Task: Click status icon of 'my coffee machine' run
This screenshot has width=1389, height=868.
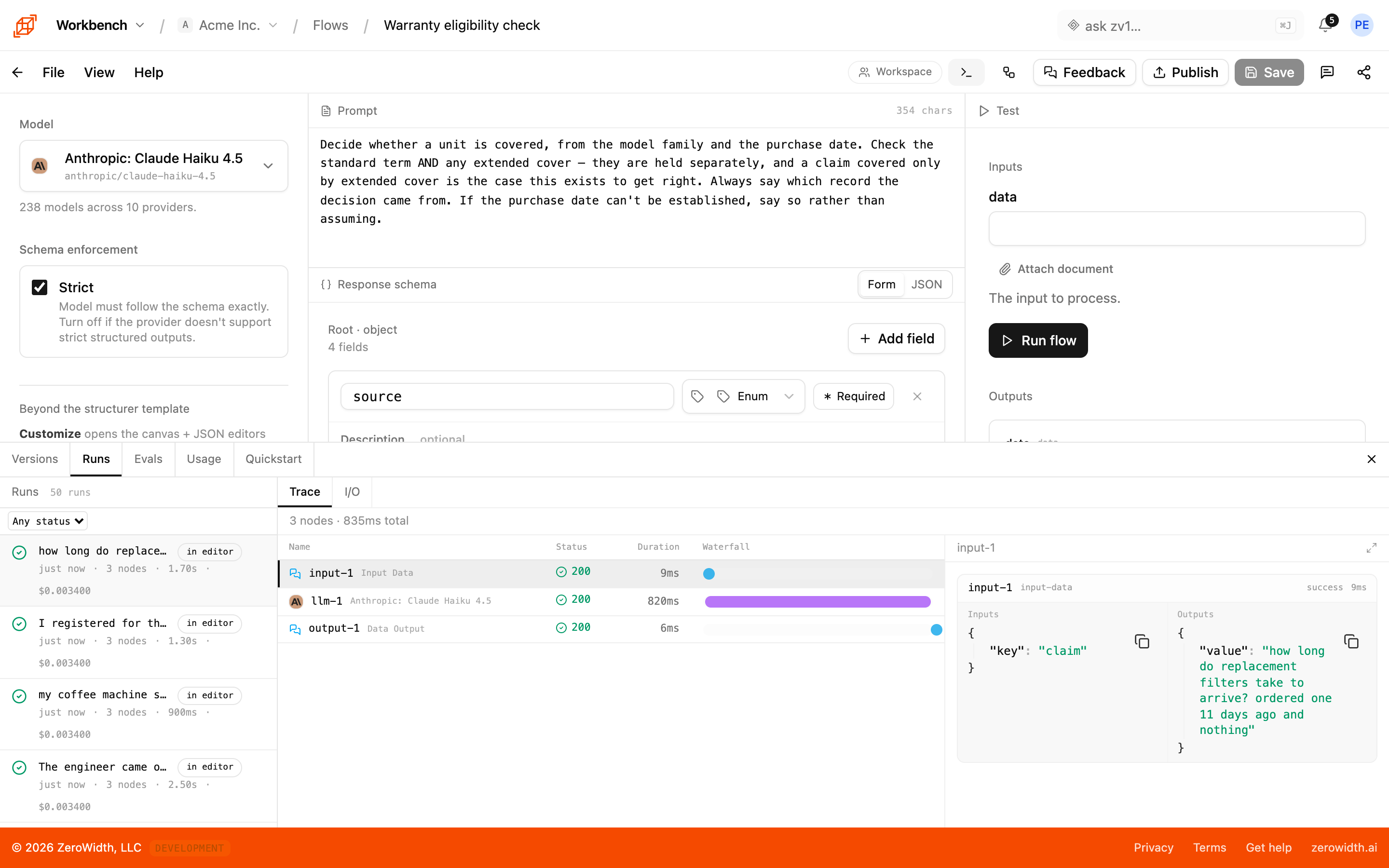Action: (19, 696)
